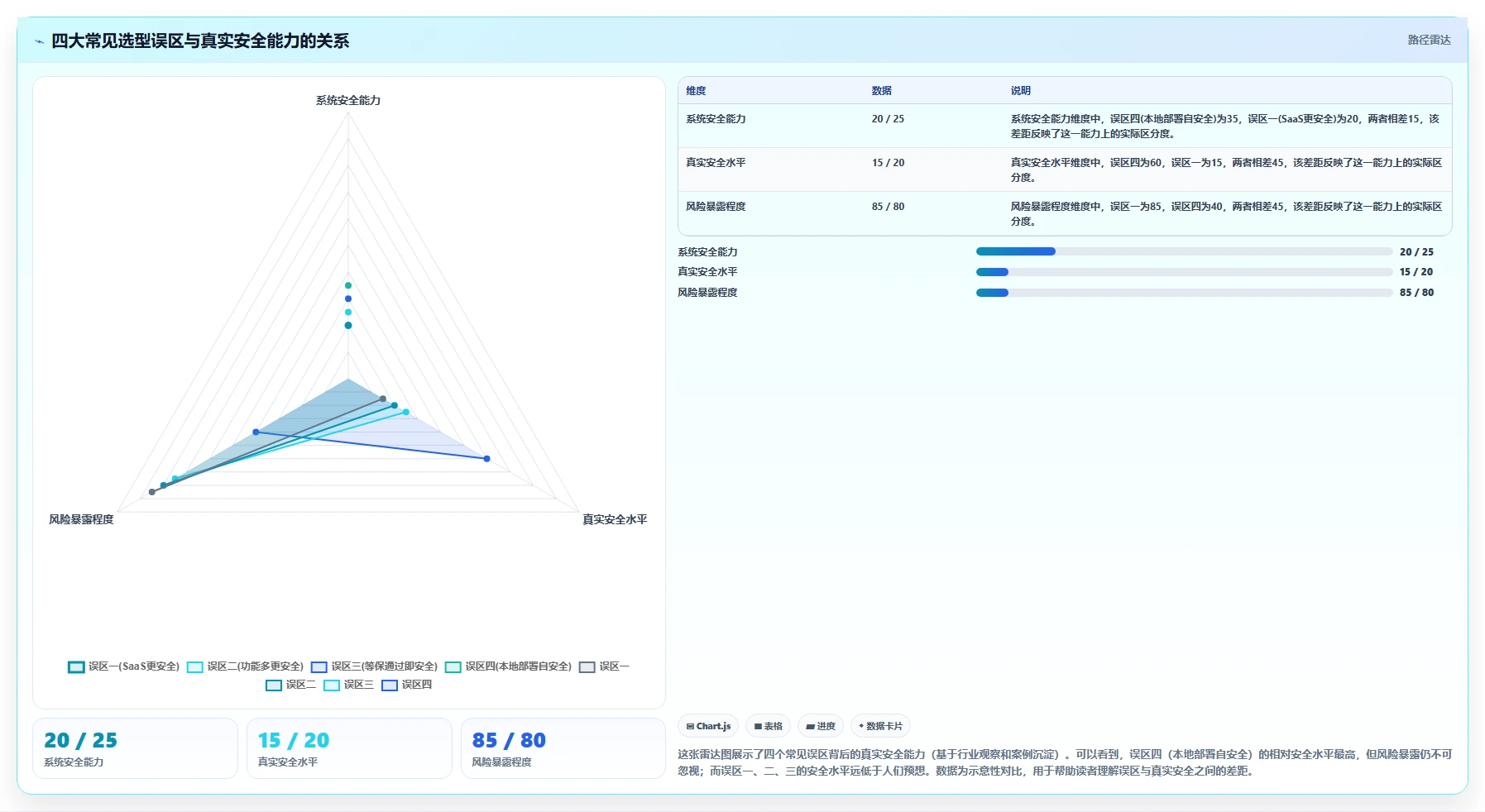Click the description starting 真实安全水平维度中

1226,170
